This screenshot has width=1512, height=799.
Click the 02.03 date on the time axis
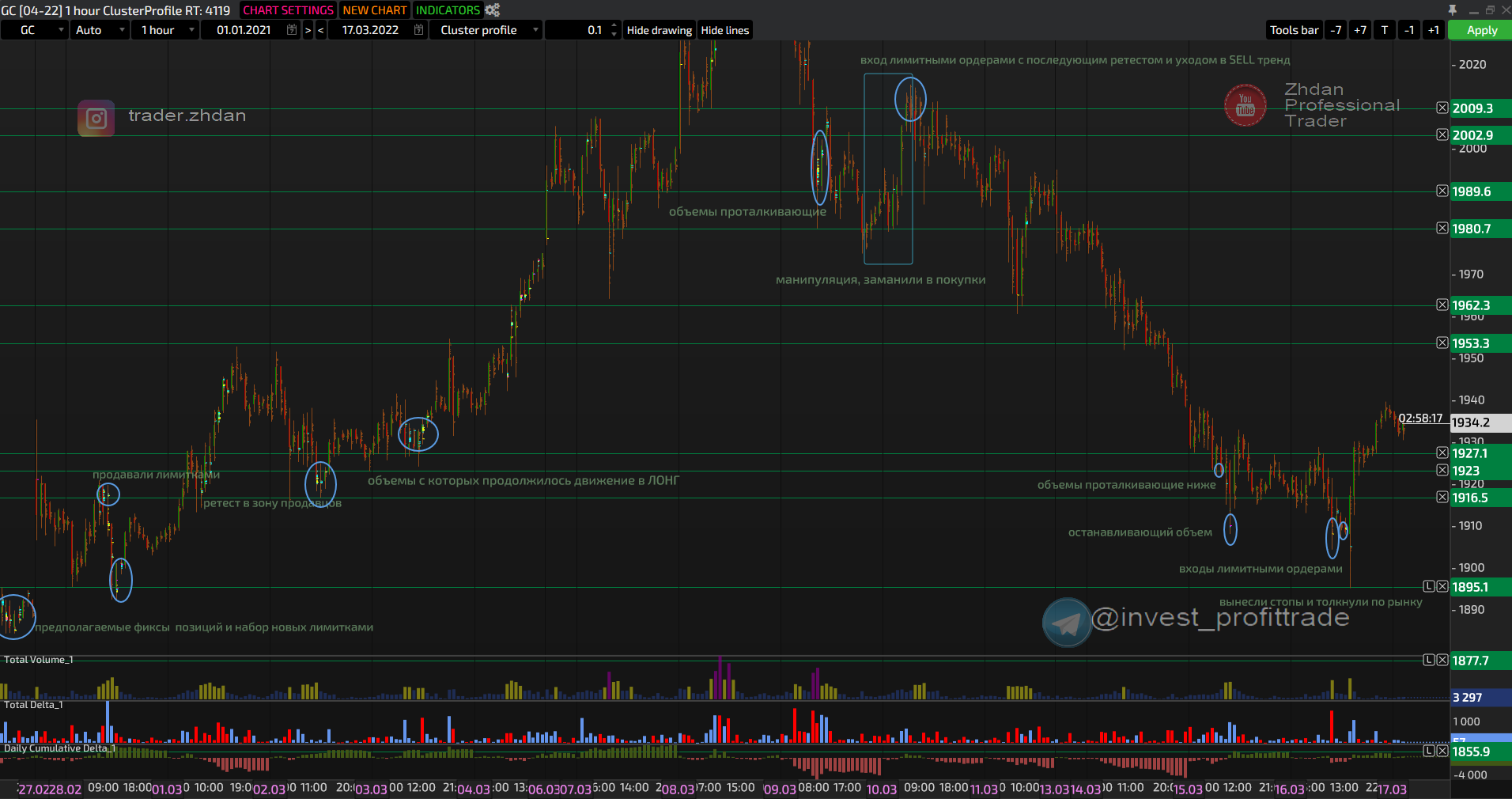269,790
